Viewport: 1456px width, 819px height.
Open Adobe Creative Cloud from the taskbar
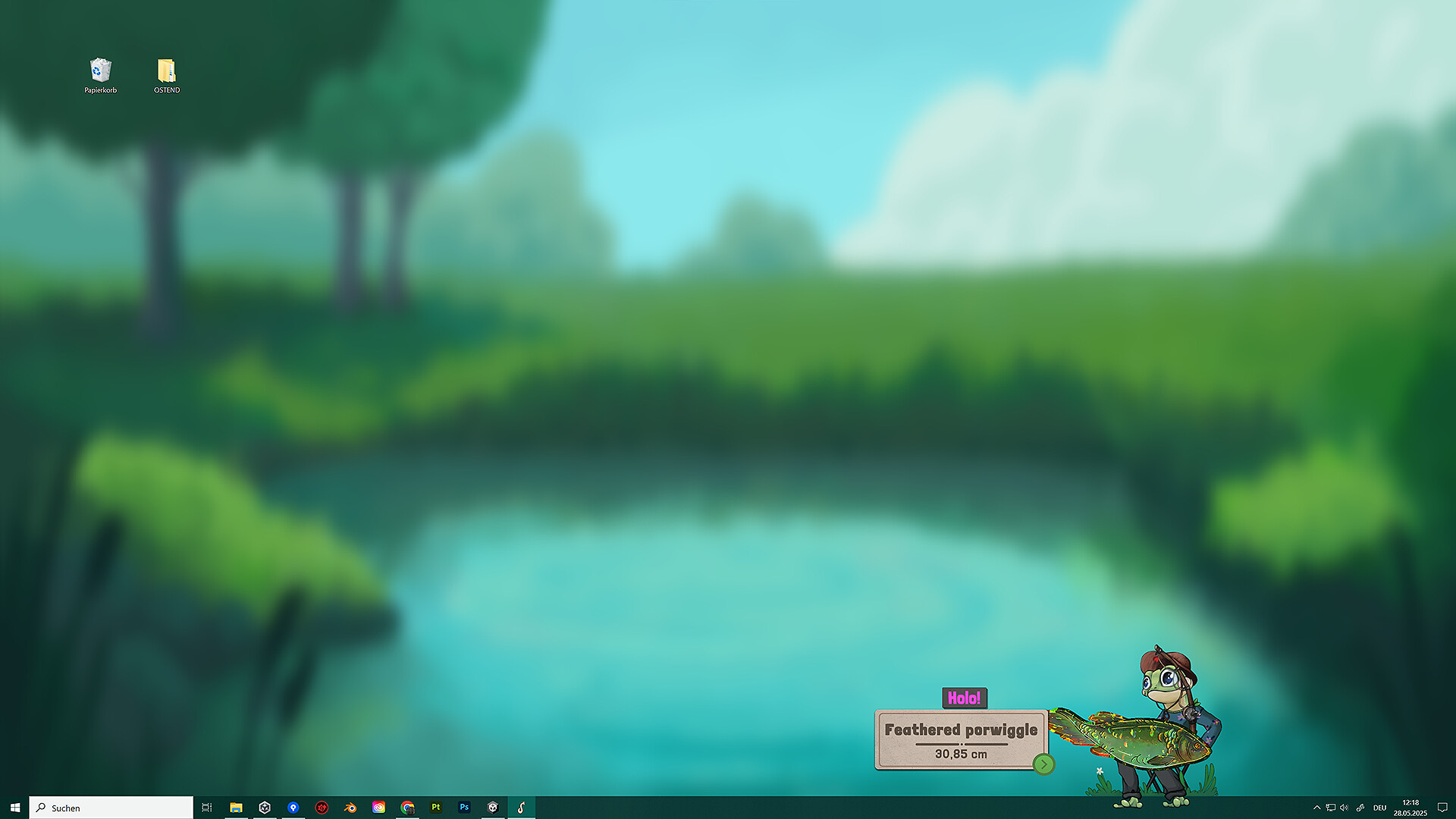point(378,808)
